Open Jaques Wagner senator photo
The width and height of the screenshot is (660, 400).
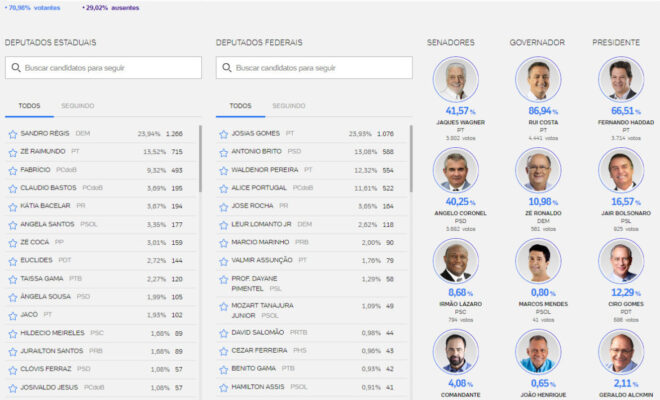(x=456, y=80)
